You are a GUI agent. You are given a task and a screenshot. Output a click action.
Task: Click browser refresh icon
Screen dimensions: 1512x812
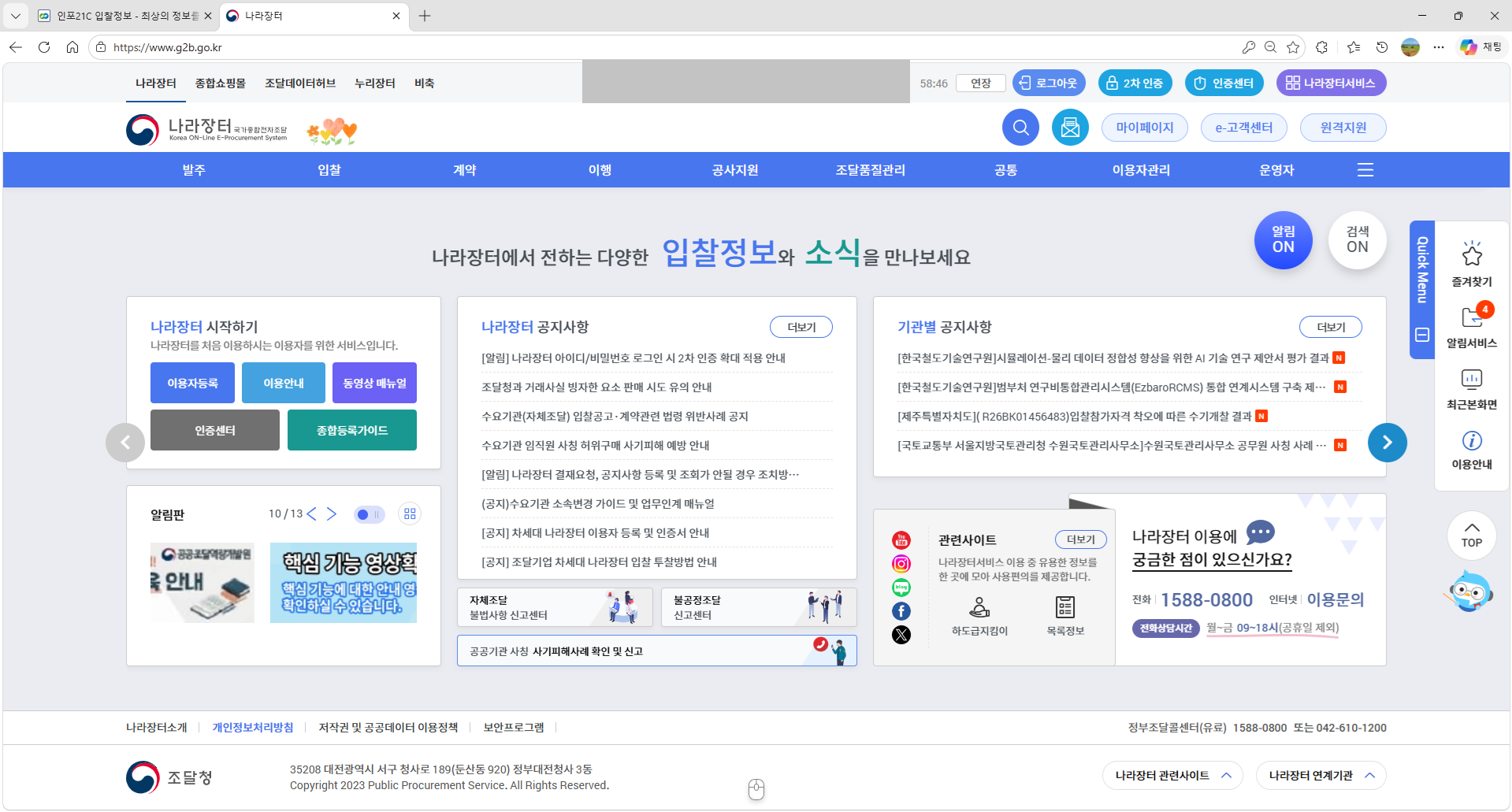(x=44, y=47)
